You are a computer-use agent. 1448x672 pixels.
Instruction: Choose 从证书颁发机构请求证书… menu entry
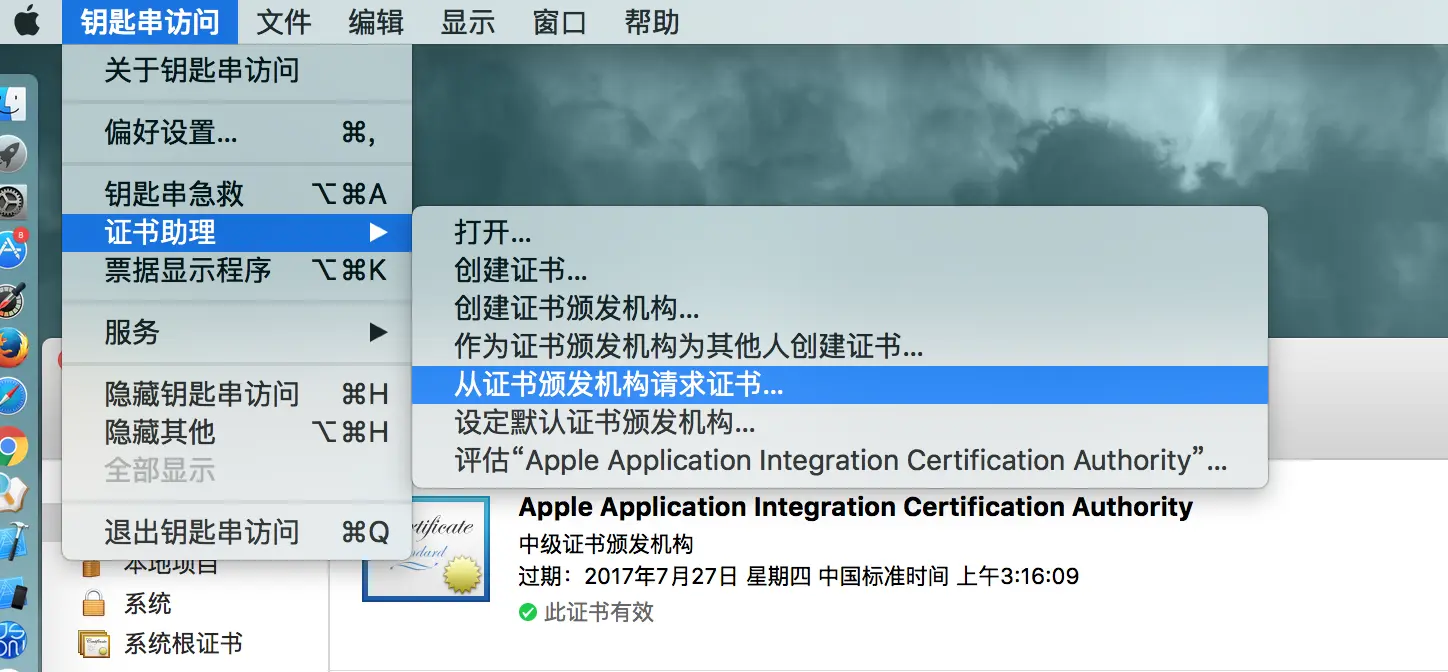pos(840,385)
